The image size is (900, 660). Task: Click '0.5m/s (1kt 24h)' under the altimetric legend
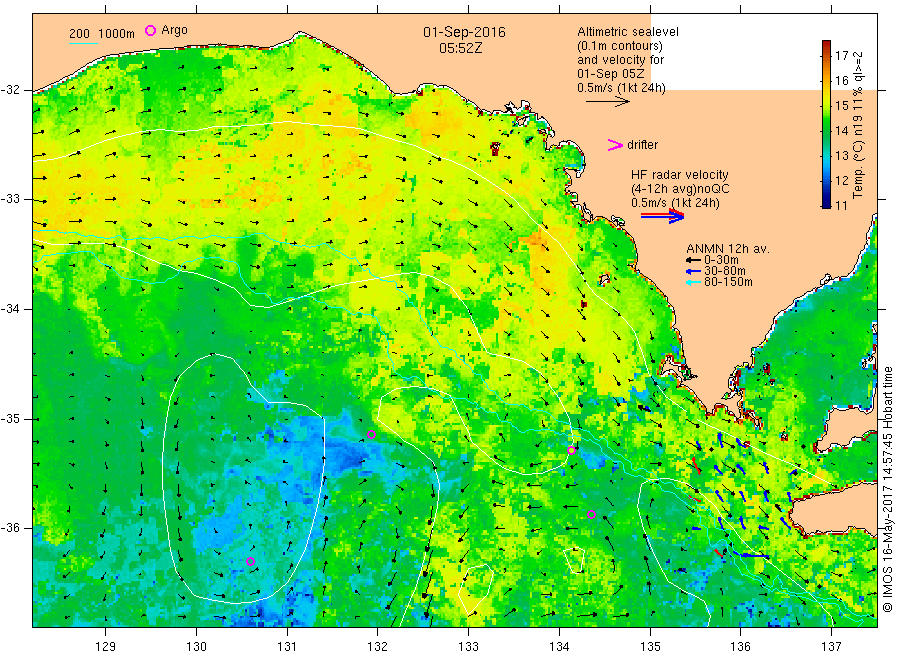[x=622, y=88]
